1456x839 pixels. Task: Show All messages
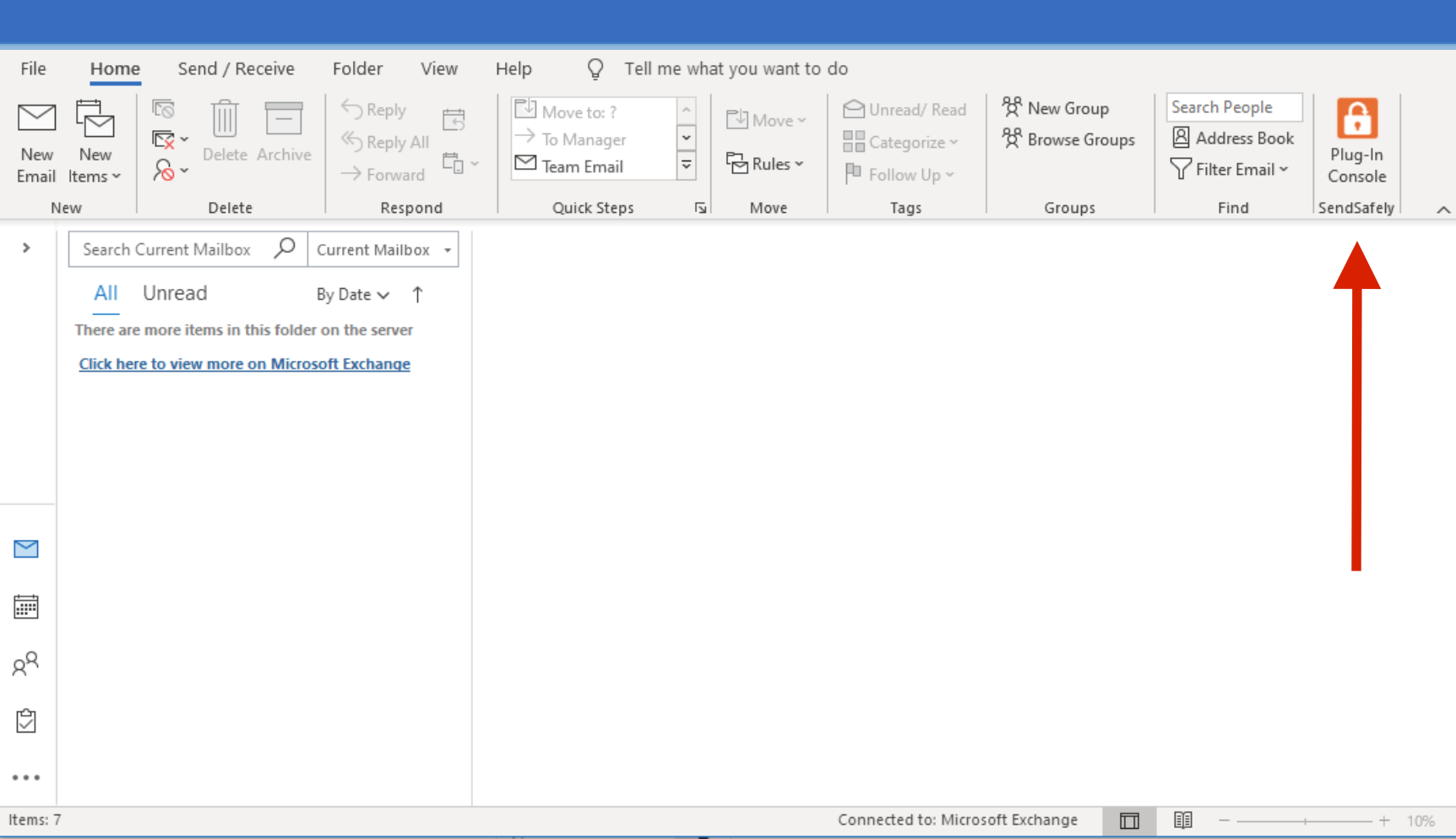[x=106, y=293]
